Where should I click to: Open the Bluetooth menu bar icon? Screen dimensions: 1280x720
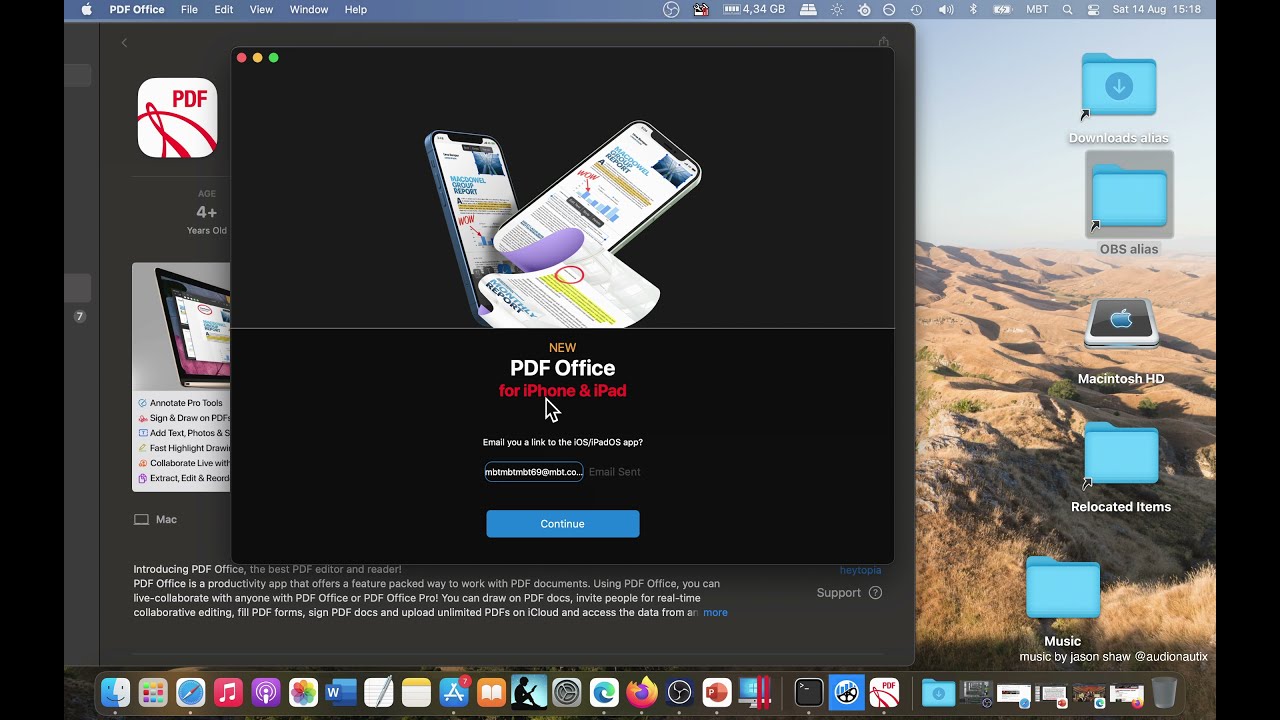click(974, 9)
